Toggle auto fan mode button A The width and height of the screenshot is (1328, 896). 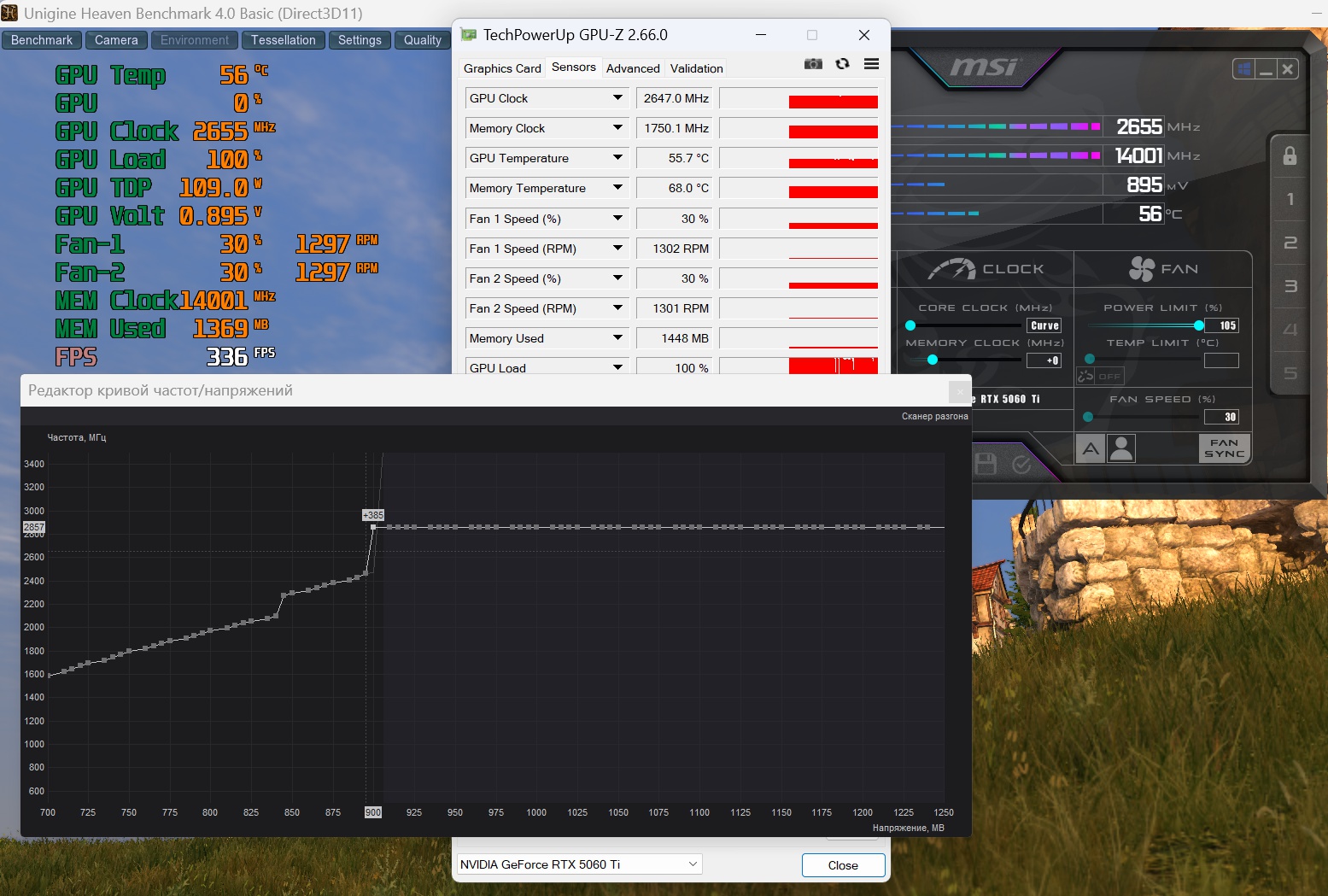tap(1091, 448)
